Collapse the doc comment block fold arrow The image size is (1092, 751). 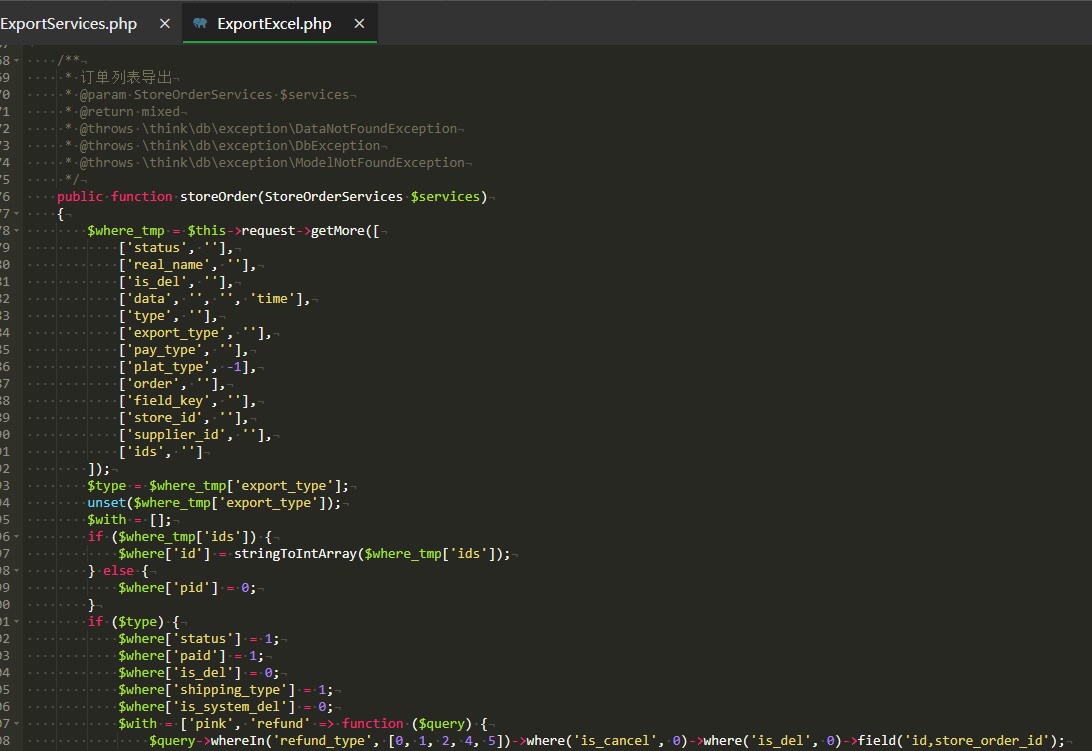pyautogui.click(x=17, y=61)
